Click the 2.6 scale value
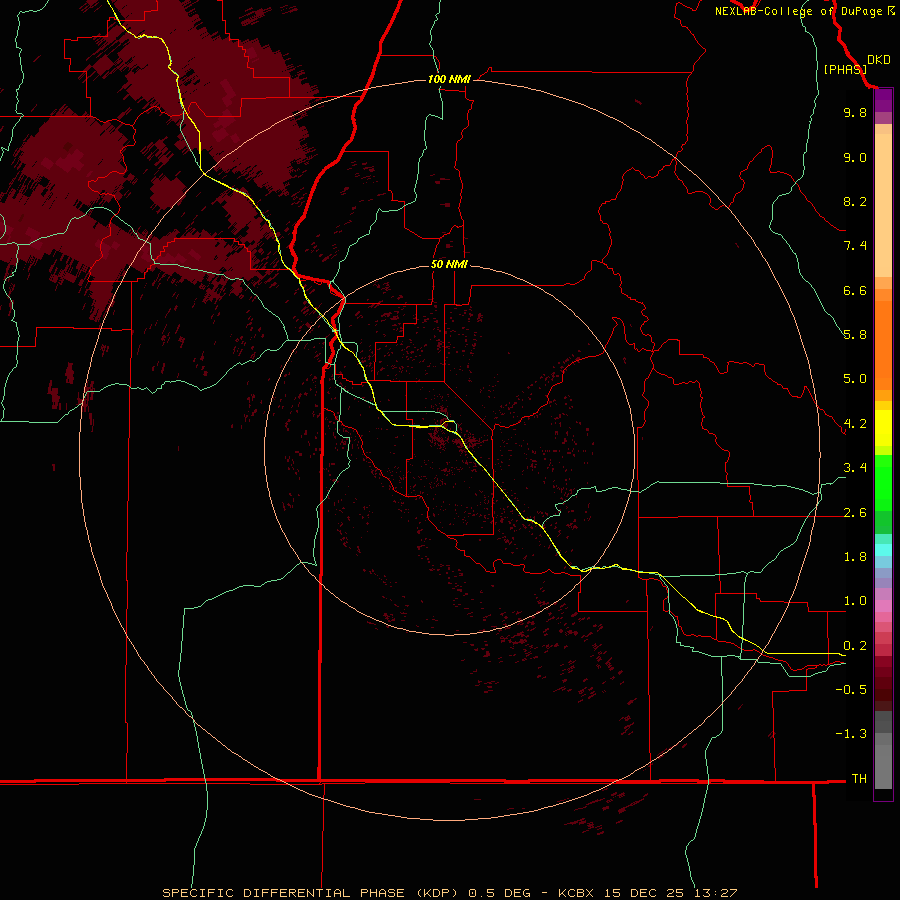 click(855, 513)
